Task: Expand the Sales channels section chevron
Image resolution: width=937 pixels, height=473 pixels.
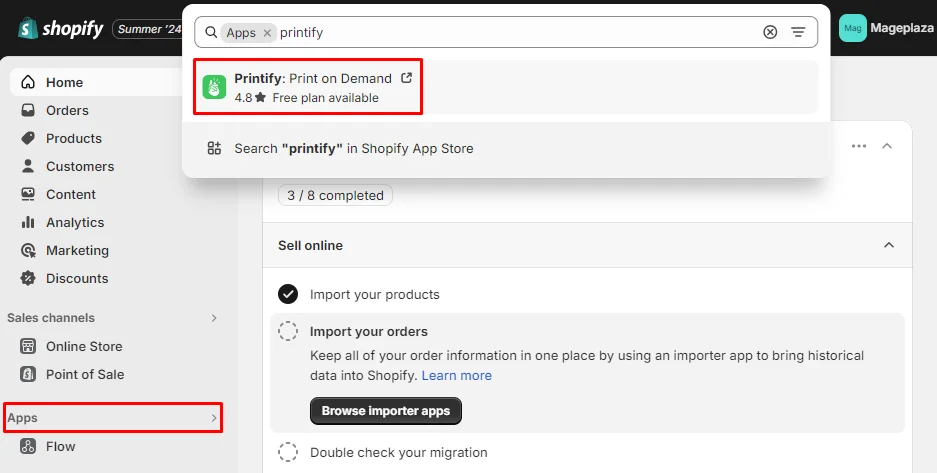Action: [x=214, y=318]
